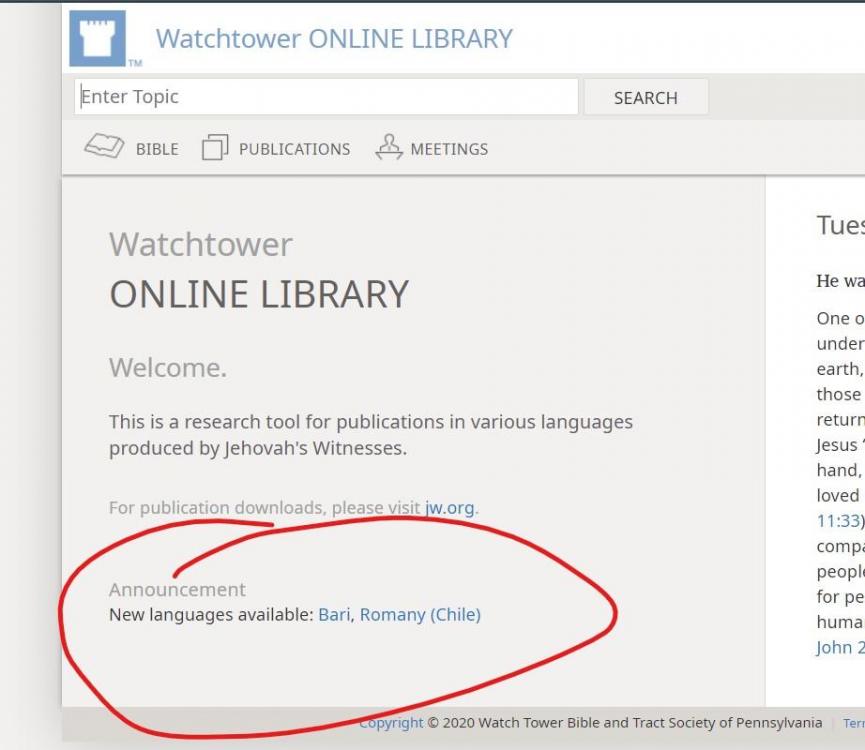This screenshot has width=865, height=750.
Task: Click the Announcement heading text
Action: tap(177, 590)
